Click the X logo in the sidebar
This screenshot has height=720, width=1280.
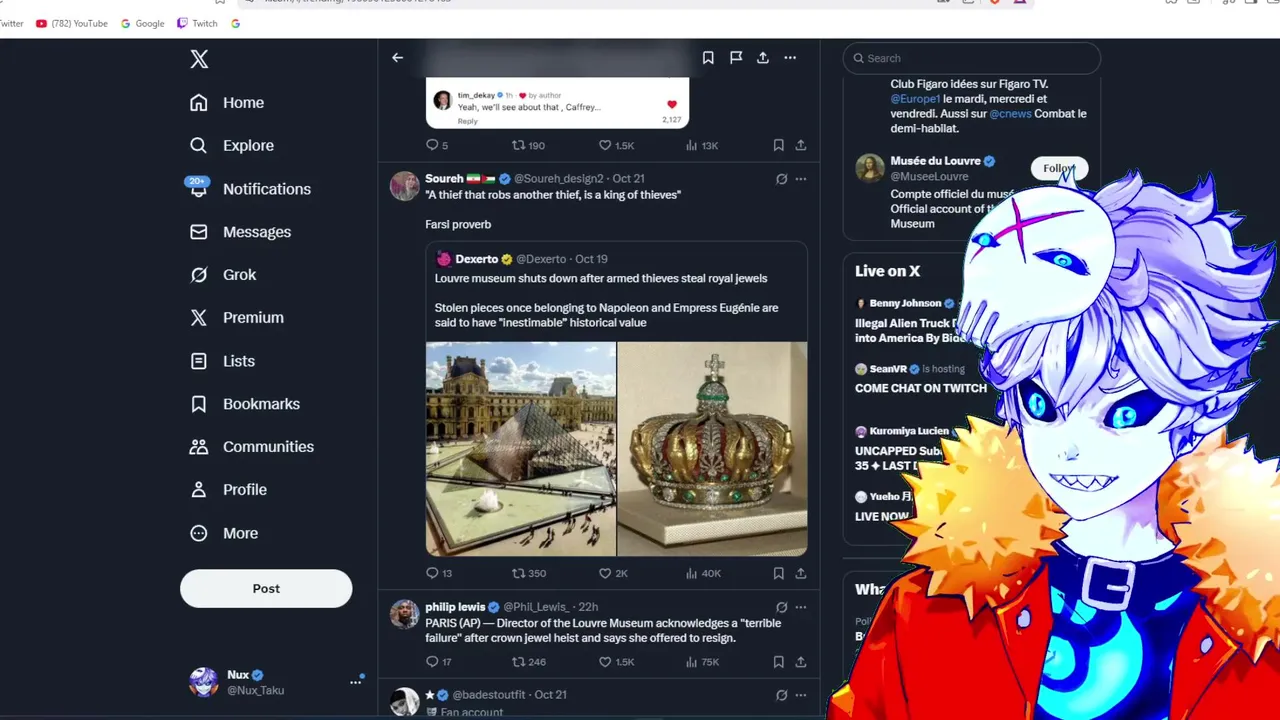199,59
